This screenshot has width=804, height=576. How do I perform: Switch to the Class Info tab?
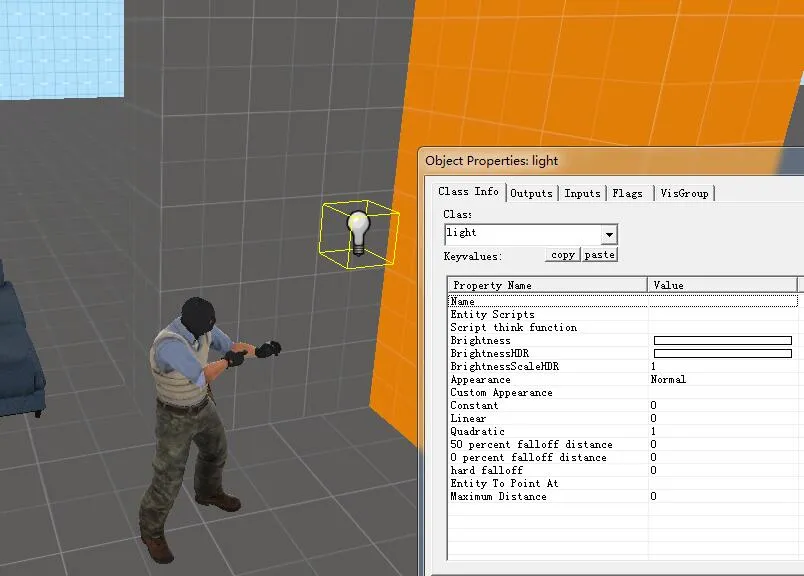point(468,192)
